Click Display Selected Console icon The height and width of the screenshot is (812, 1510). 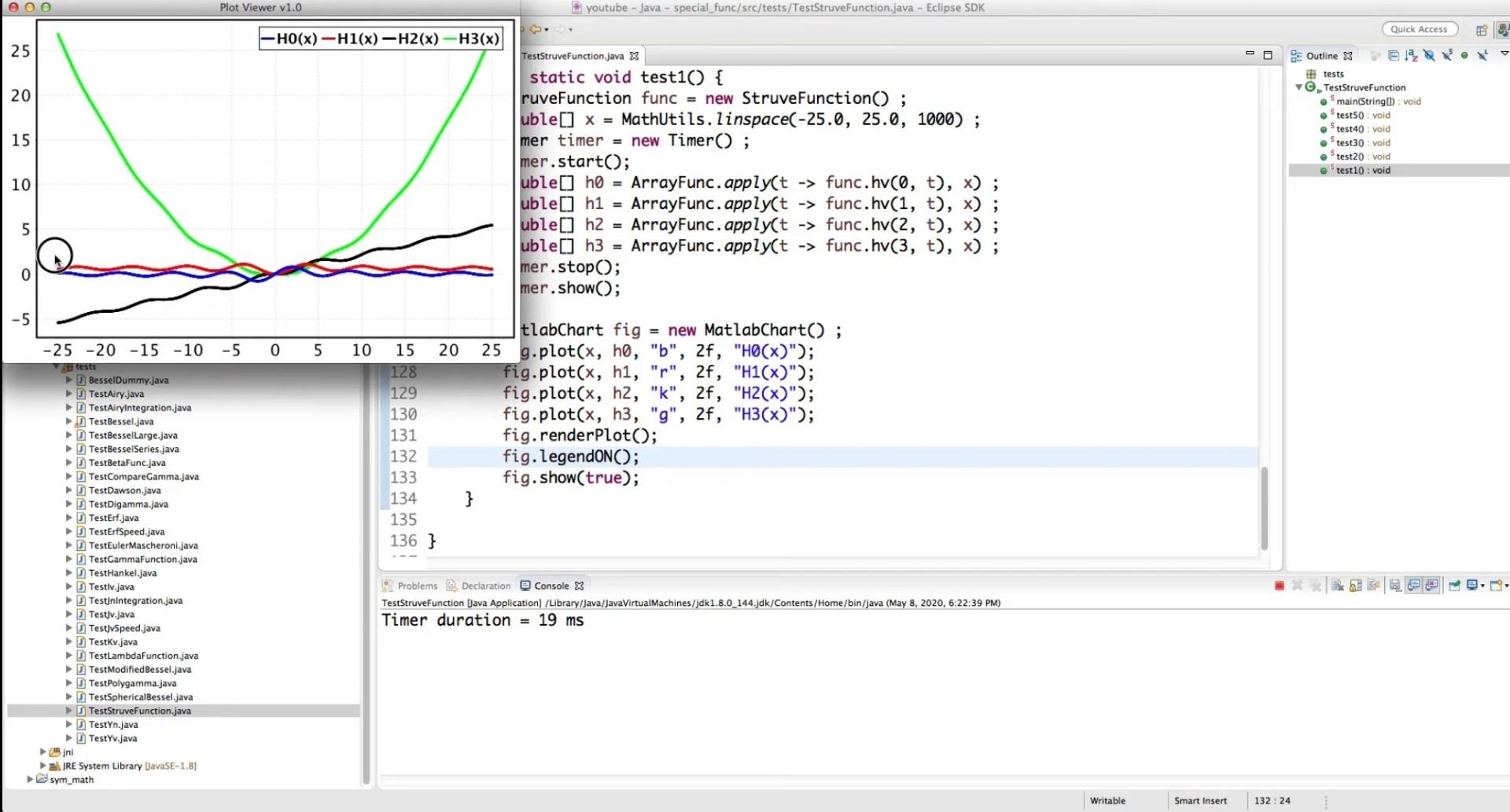click(1471, 586)
